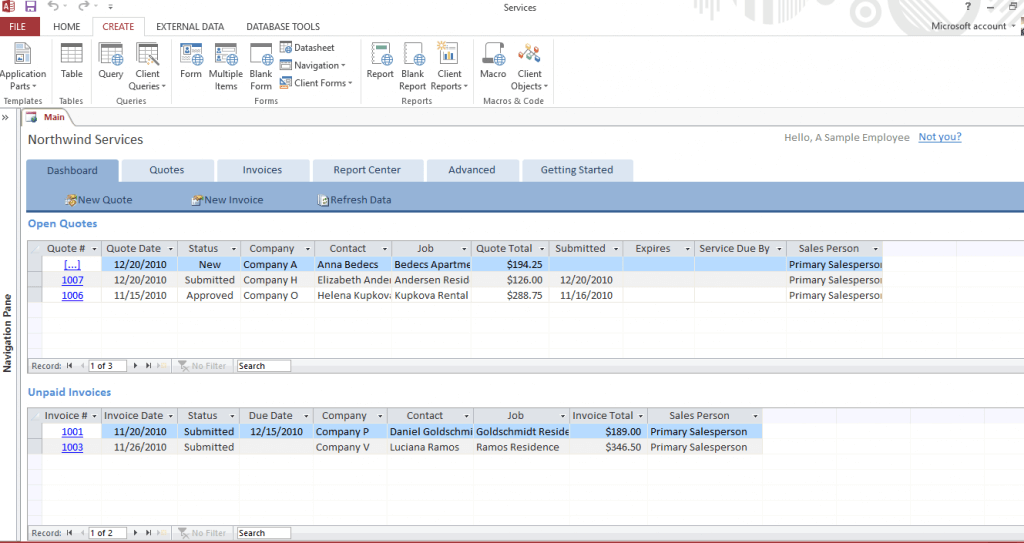This screenshot has height=543, width=1024.
Task: Expand the Client Forms dropdown
Action: (322, 84)
